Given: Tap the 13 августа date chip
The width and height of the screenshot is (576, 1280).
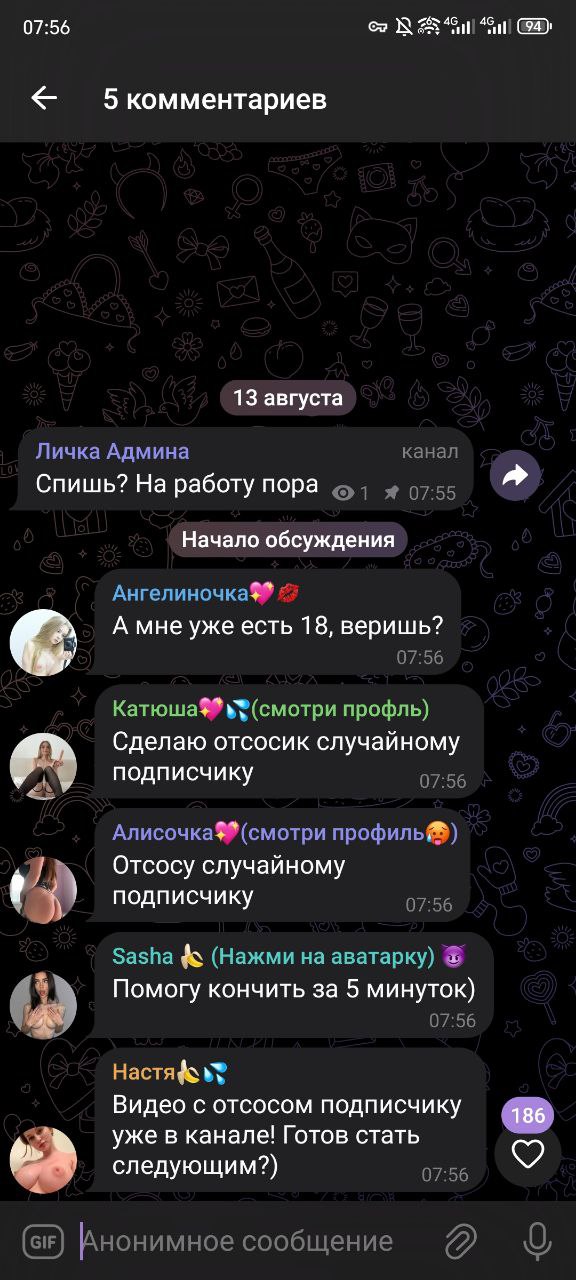Looking at the screenshot, I should (288, 398).
